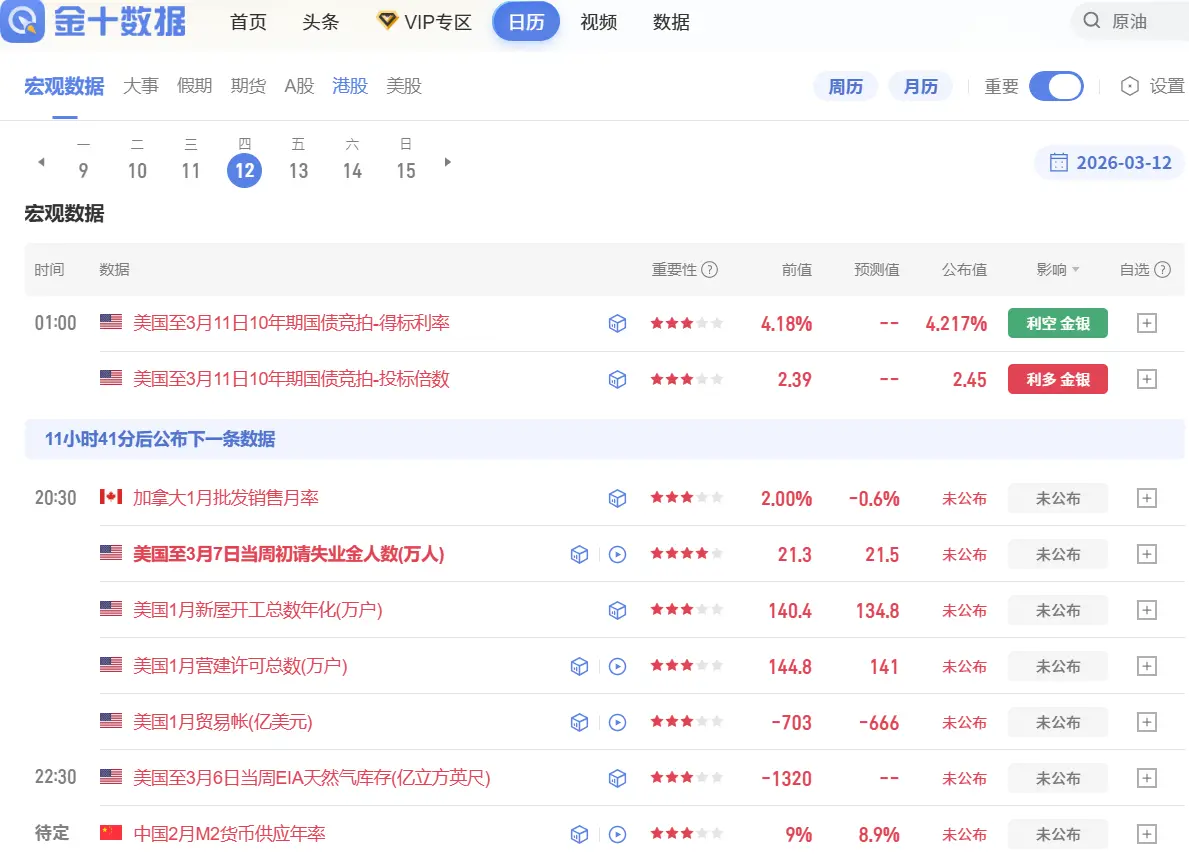Click the cube icon for Canada wholesale sales

618,498
